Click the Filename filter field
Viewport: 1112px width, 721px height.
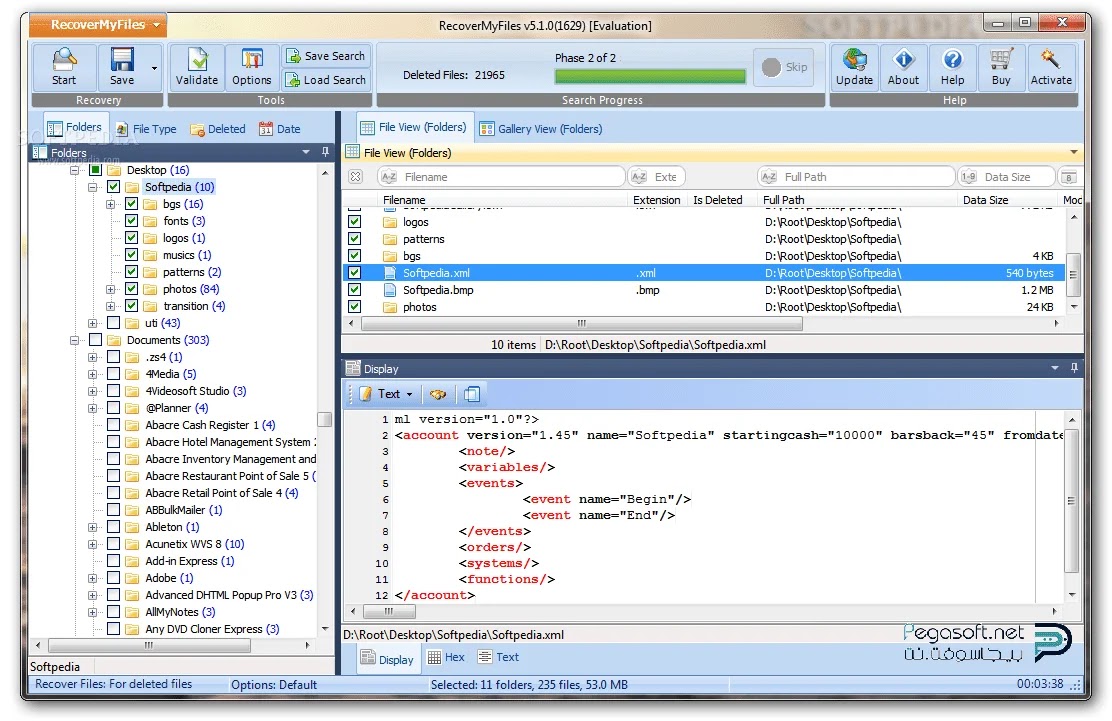[x=501, y=177]
